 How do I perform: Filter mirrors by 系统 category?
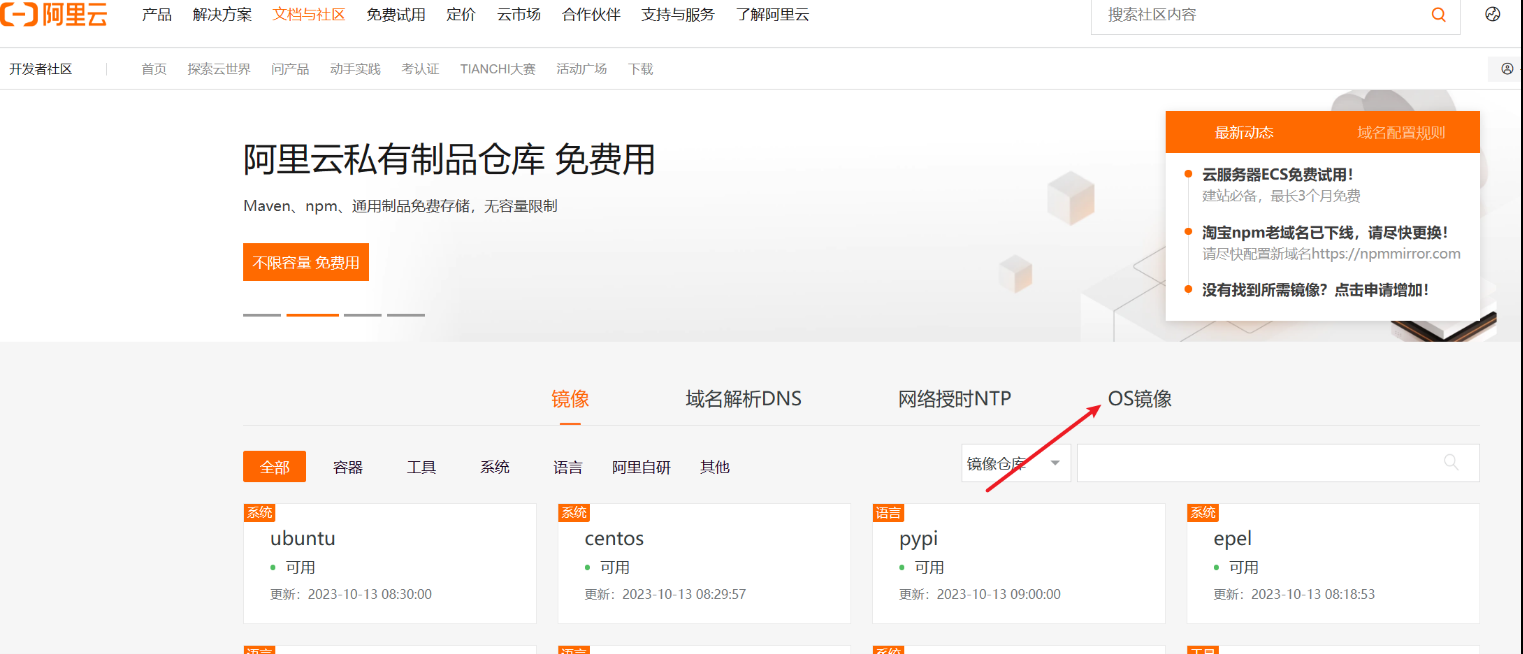[x=495, y=467]
